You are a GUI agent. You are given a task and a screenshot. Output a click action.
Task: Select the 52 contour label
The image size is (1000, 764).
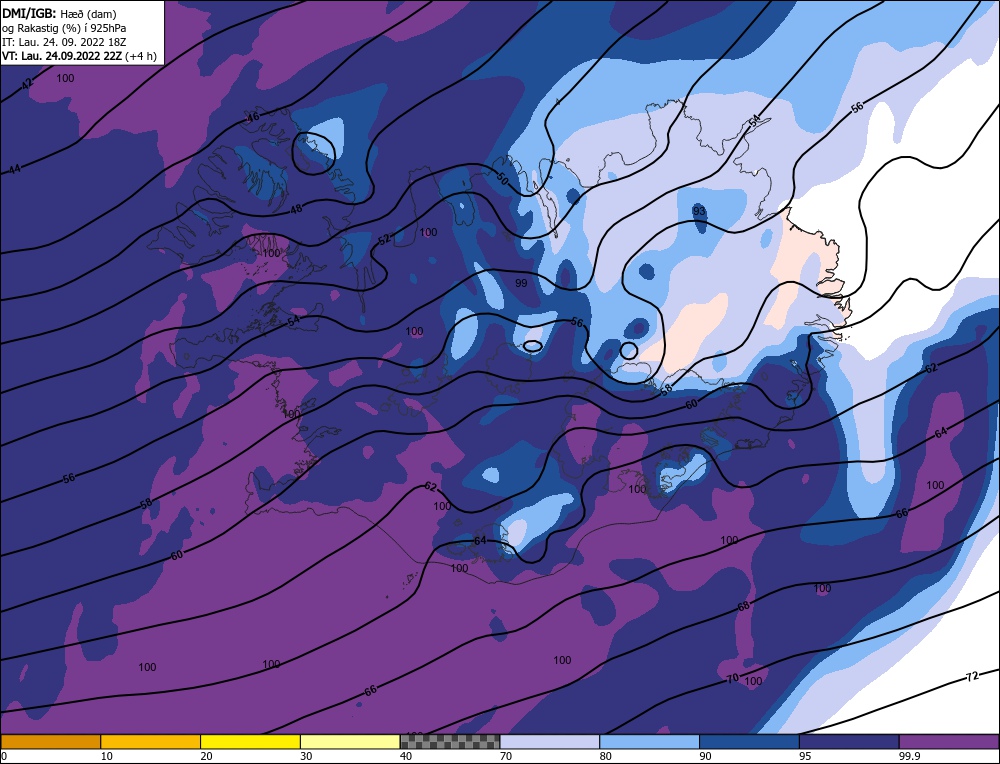point(384,240)
